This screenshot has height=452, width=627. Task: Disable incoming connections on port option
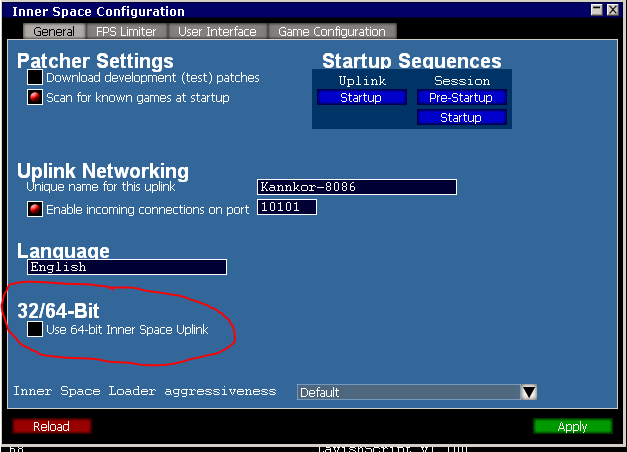pos(35,209)
